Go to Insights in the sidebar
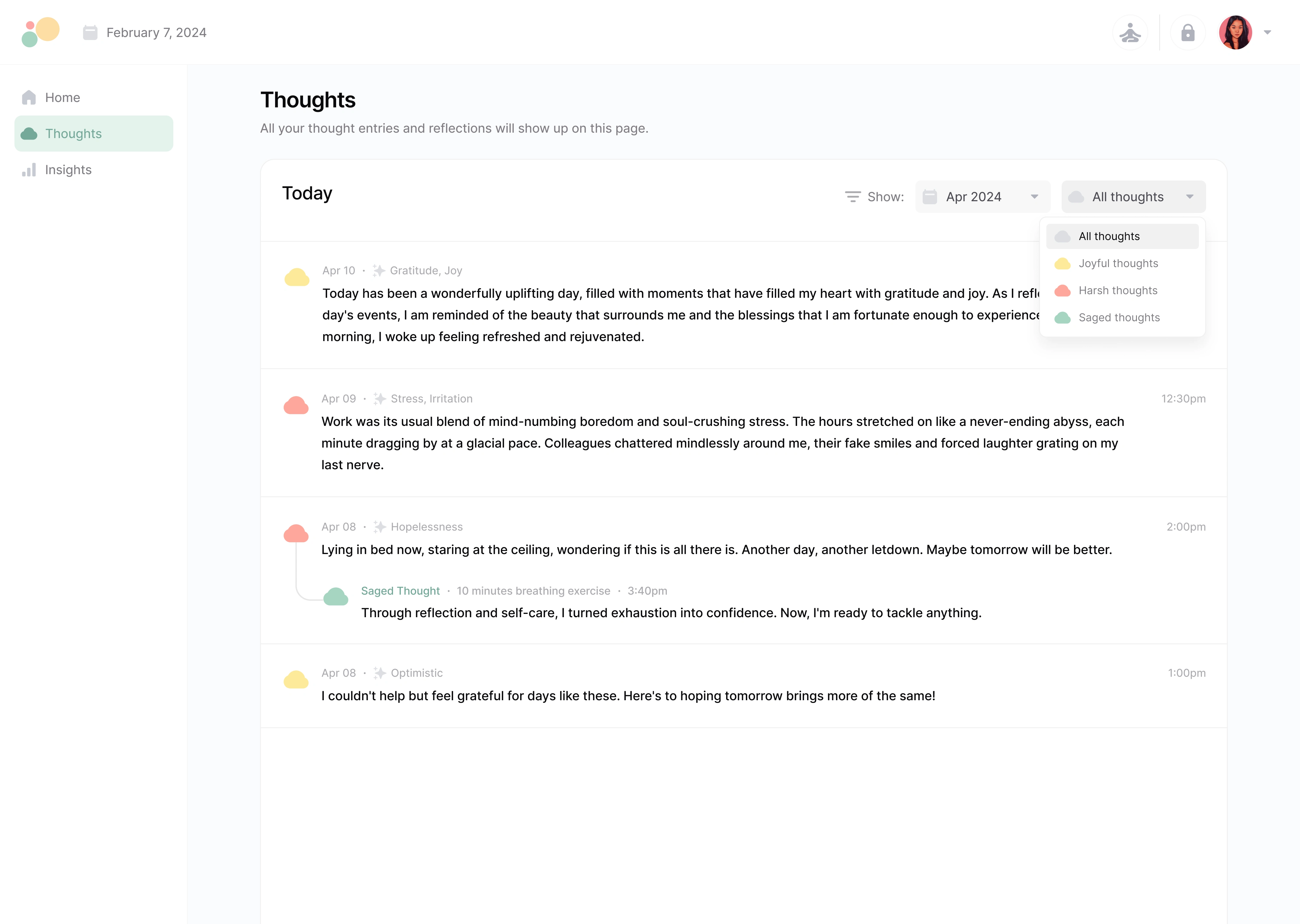The width and height of the screenshot is (1300, 924). (68, 170)
